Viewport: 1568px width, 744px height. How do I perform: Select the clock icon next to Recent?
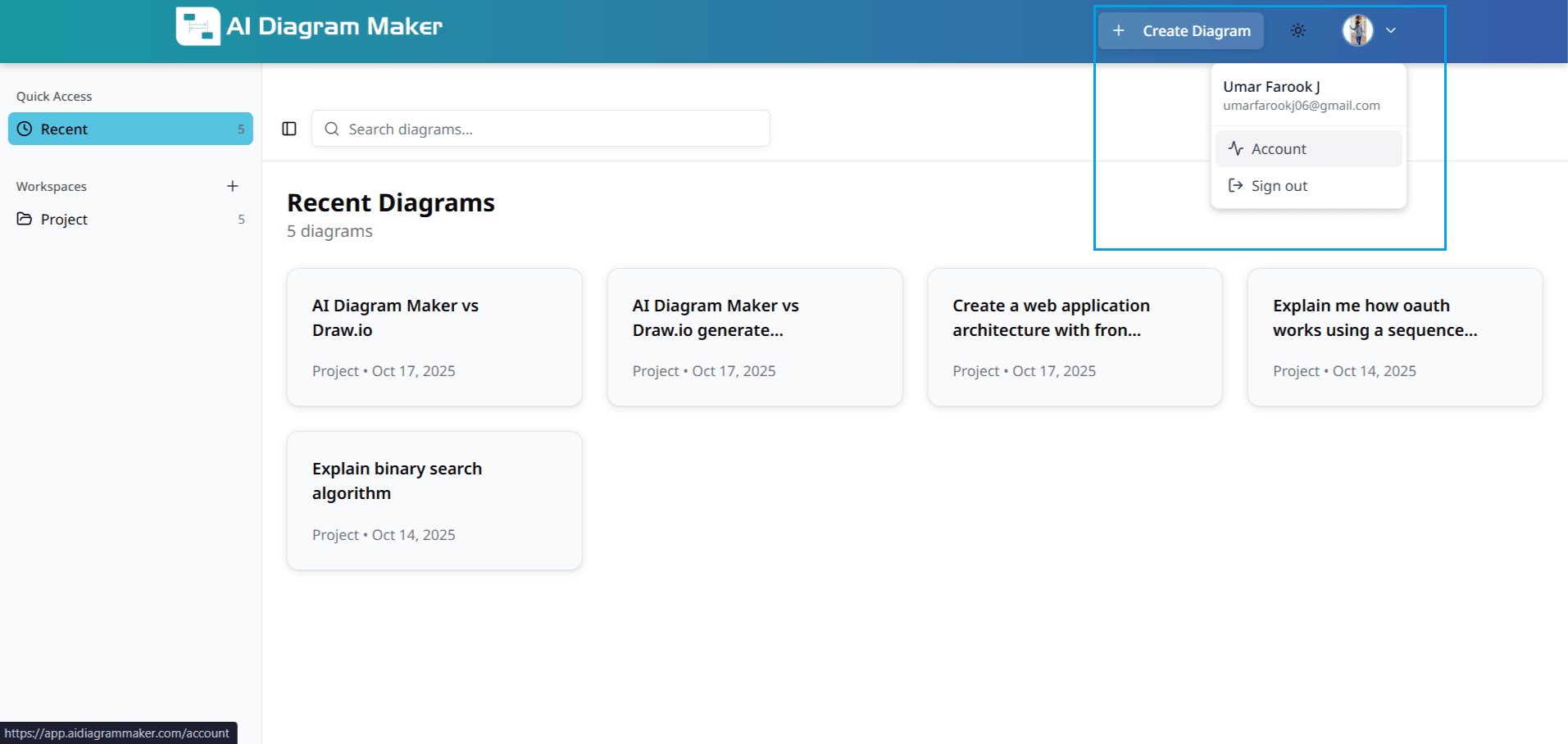pyautogui.click(x=25, y=129)
